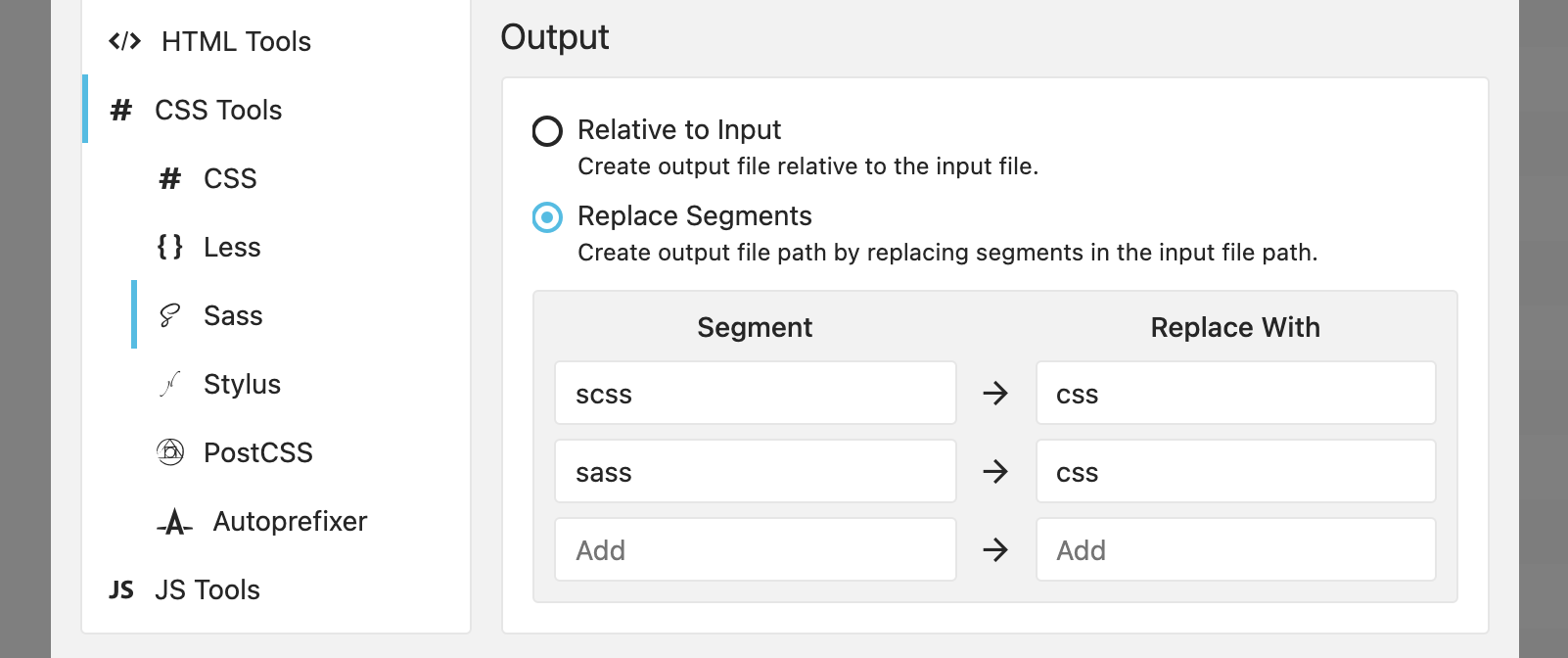Click the HTML Tools code icon
1568x658 pixels.
[x=123, y=41]
